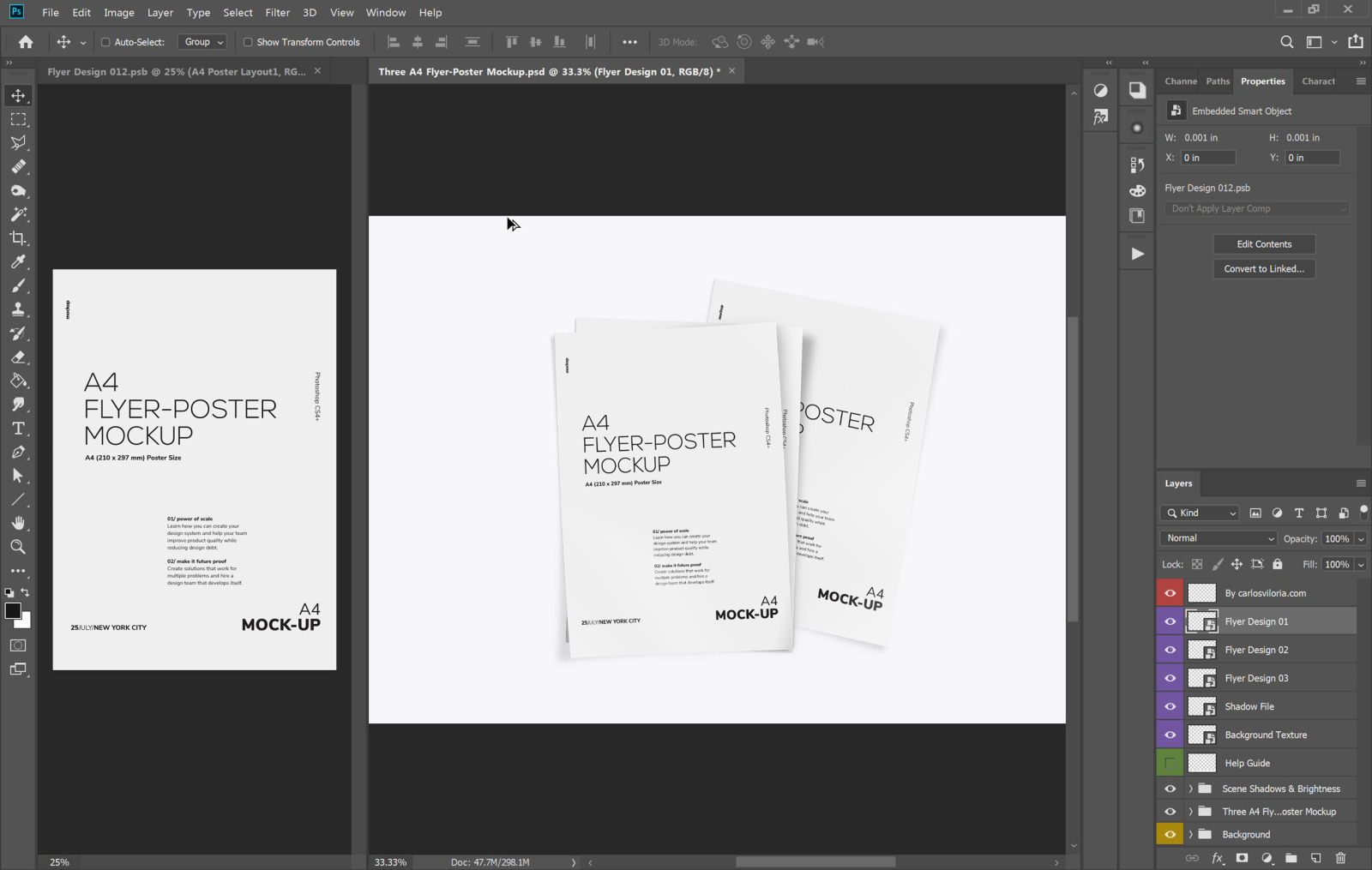Open the Fill dropdown arrow
The height and width of the screenshot is (870, 1372).
[1361, 565]
